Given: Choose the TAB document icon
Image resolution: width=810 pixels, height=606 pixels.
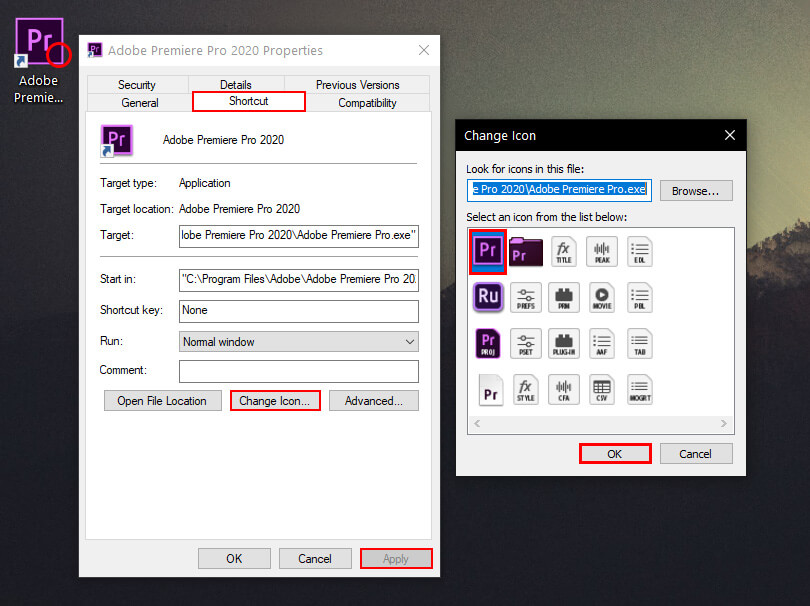Looking at the screenshot, I should (640, 343).
